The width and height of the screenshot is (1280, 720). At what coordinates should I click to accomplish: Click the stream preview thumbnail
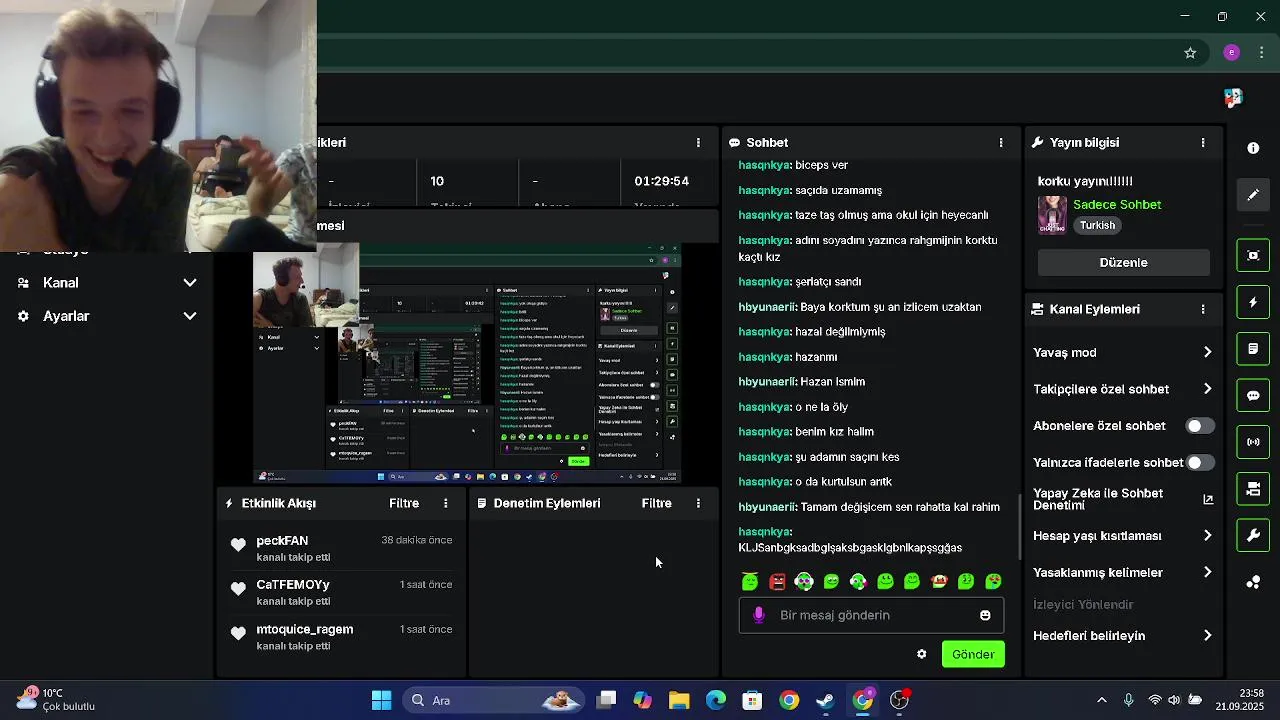click(x=468, y=365)
